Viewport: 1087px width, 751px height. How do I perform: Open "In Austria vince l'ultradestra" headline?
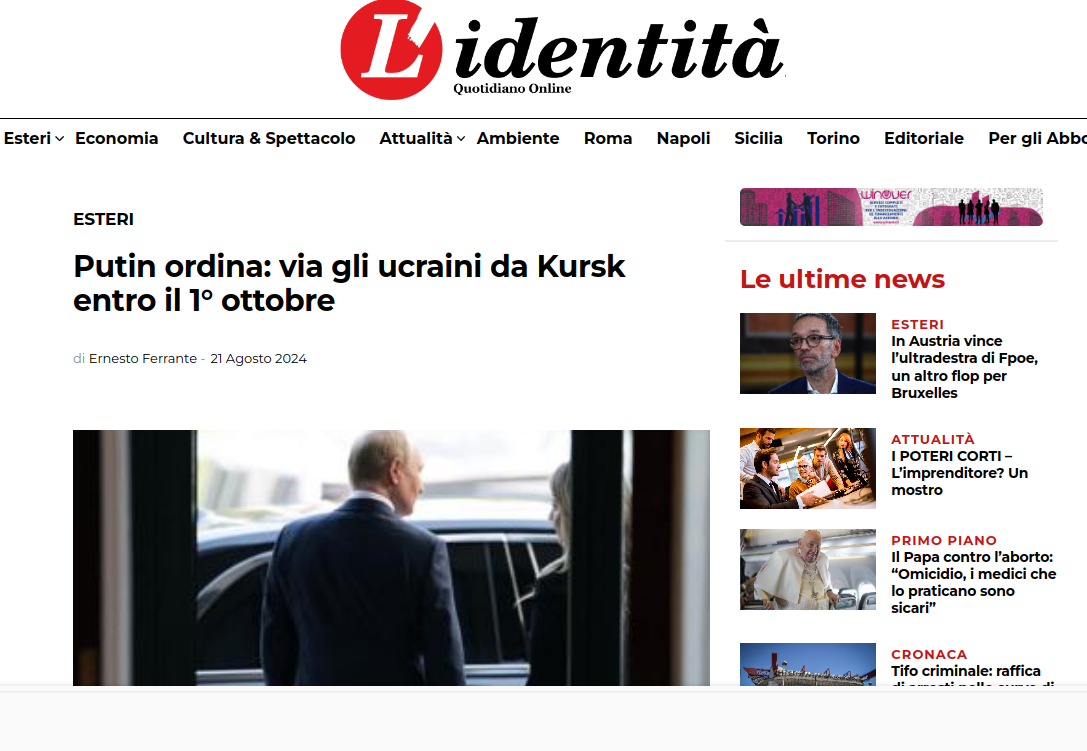tap(964, 367)
